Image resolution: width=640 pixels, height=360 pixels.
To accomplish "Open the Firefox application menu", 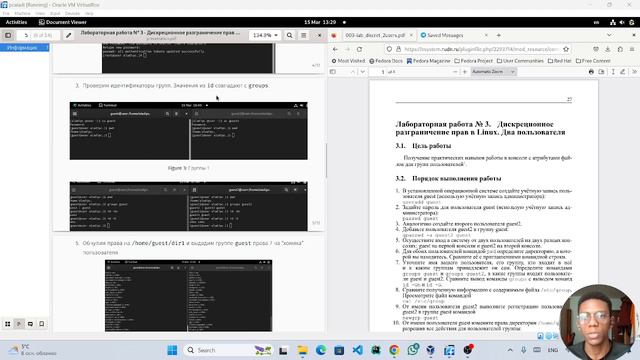I will pyautogui.click(x=632, y=49).
